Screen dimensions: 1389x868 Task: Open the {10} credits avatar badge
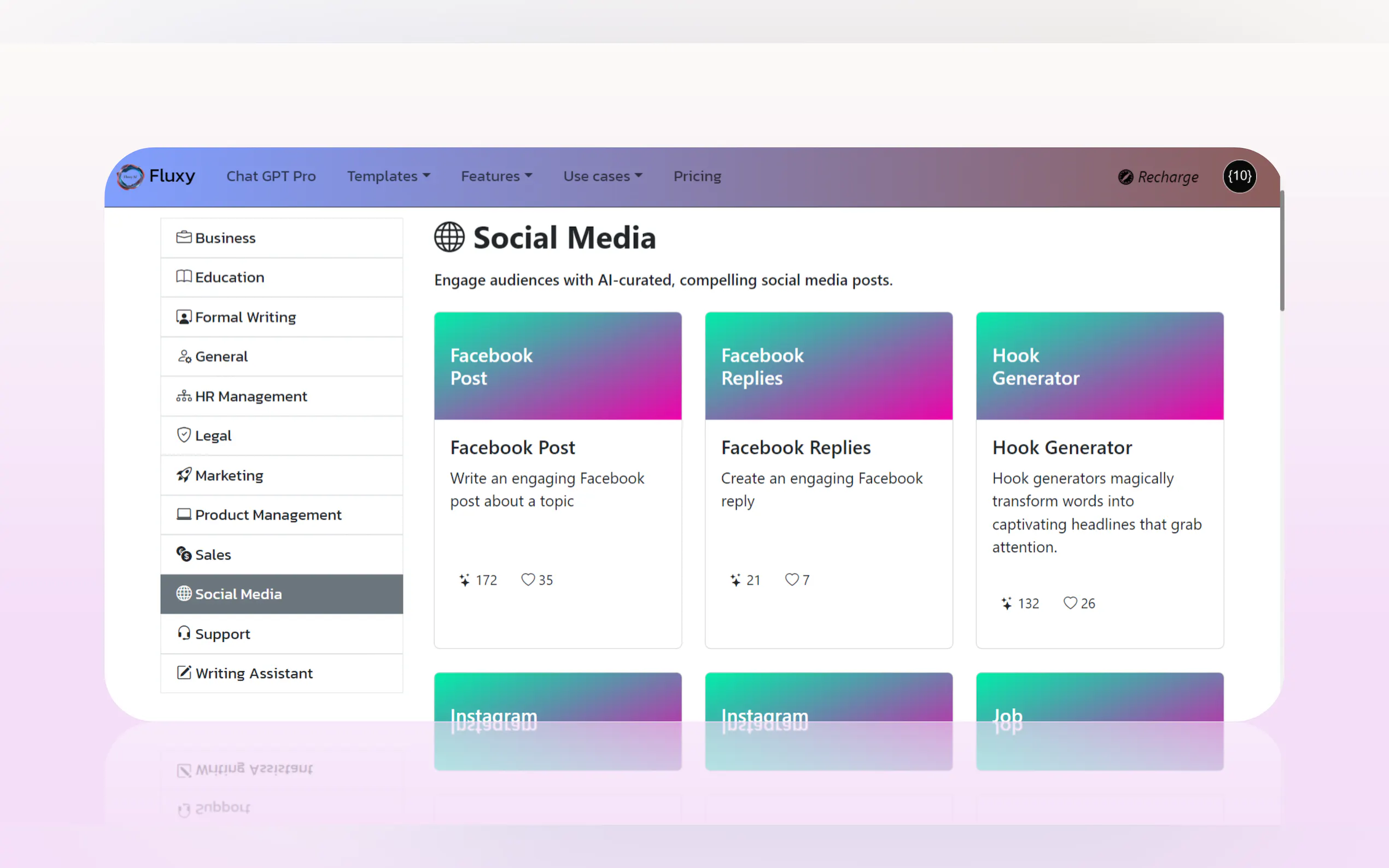pos(1239,176)
